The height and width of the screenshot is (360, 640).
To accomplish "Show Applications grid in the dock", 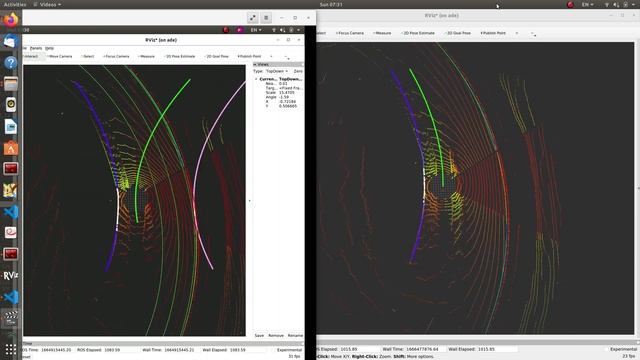I will pos(11,349).
